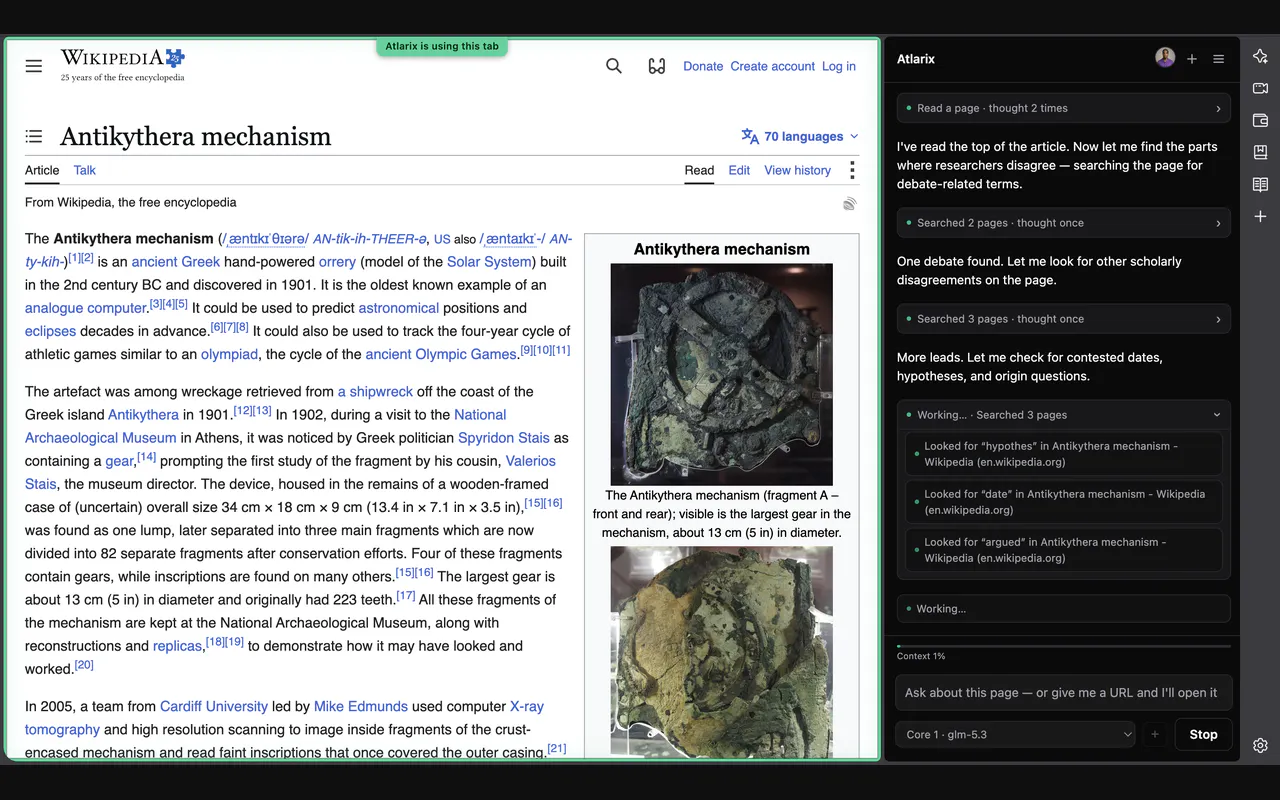Open the 'orrery' link
The width and height of the screenshot is (1280, 800).
337,262
